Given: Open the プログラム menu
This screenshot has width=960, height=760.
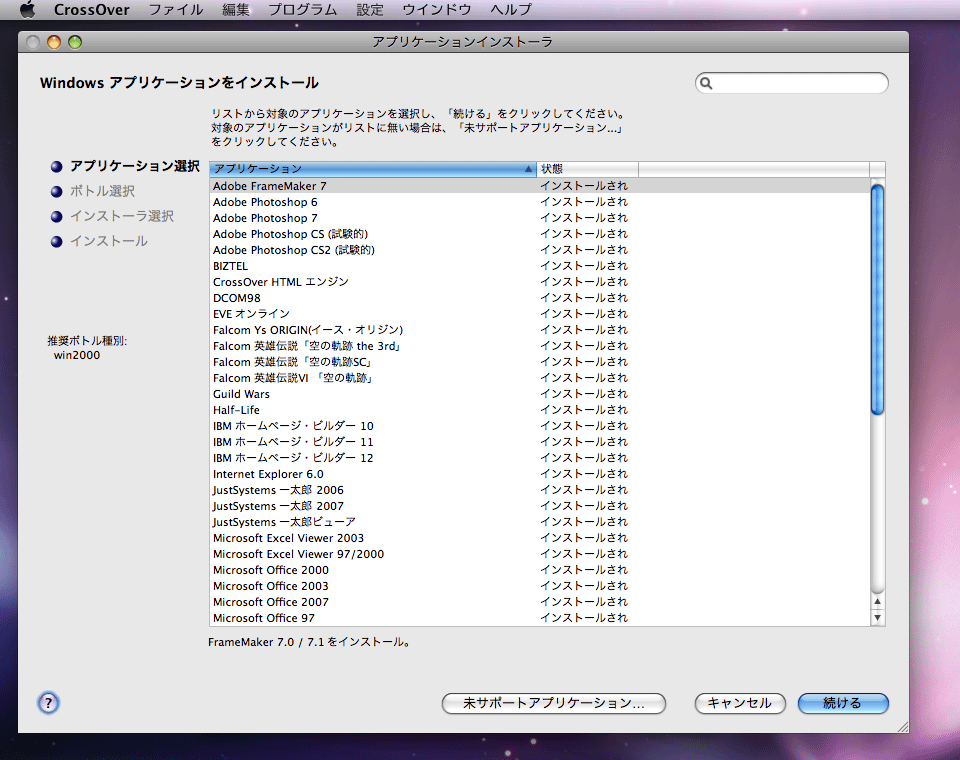Looking at the screenshot, I should point(302,9).
